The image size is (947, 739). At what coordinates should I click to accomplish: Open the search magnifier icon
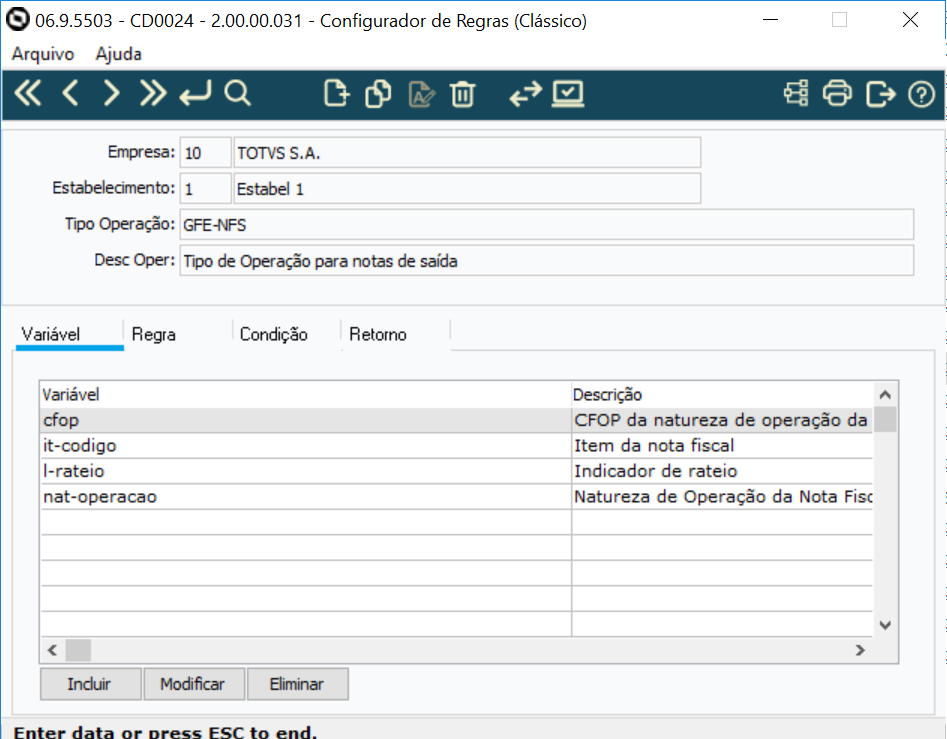[237, 94]
